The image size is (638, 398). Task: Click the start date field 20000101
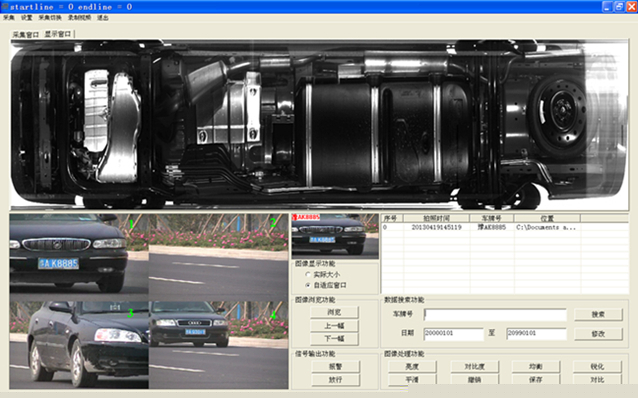453,334
